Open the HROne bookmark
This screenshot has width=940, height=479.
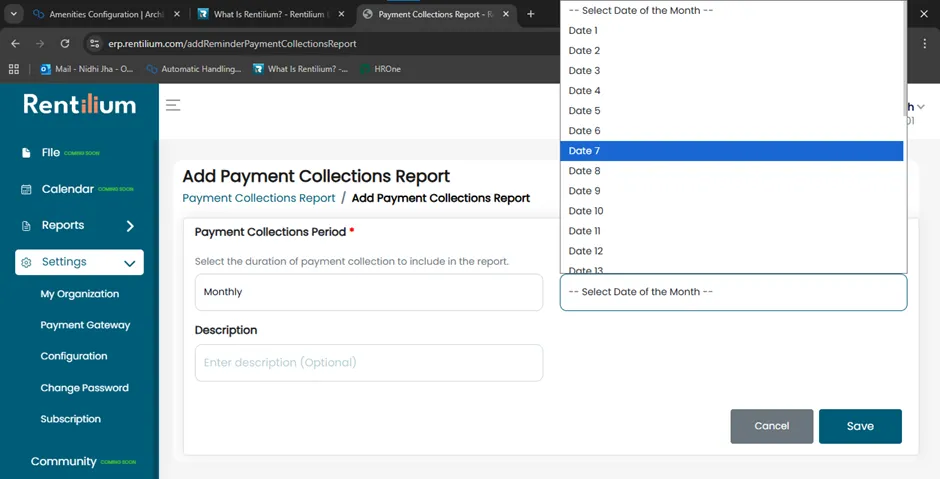(380, 69)
